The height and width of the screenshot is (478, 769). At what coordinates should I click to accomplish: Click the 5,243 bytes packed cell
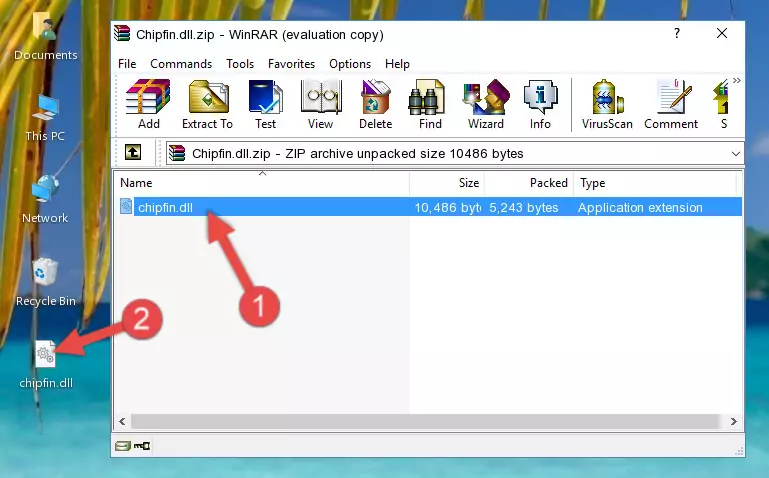523,207
